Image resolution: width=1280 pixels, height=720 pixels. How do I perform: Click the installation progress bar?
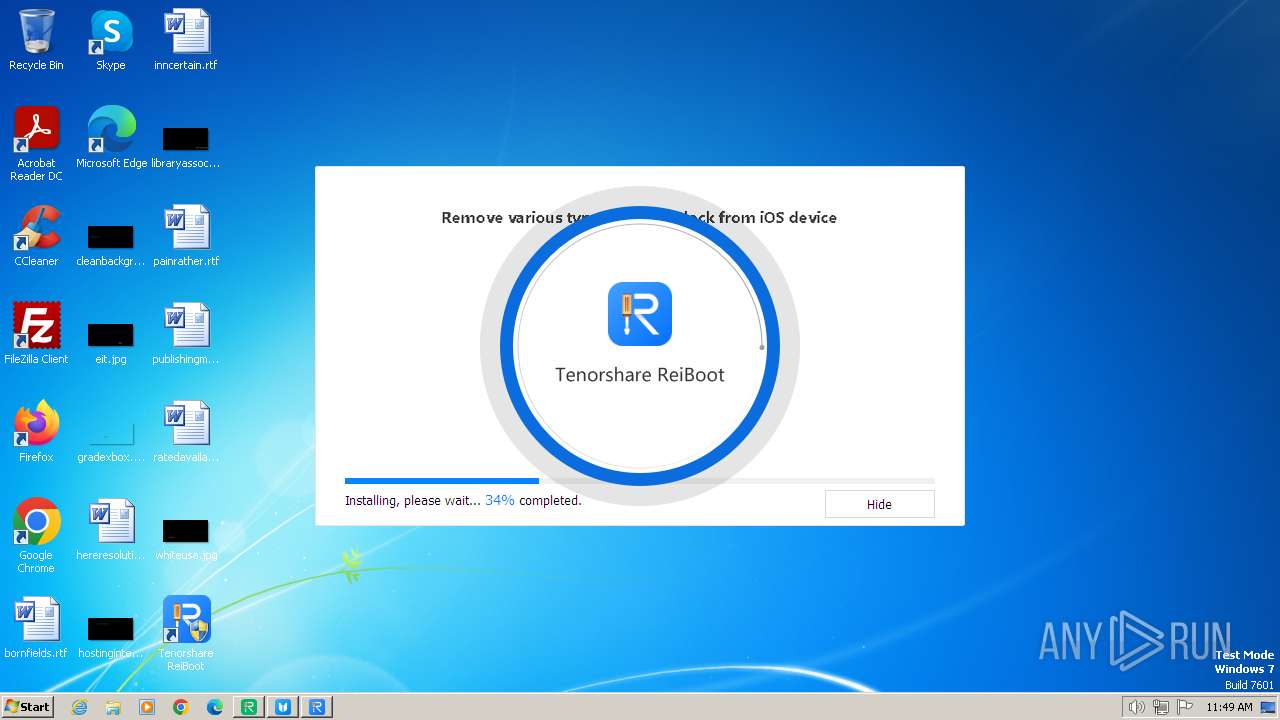(x=639, y=481)
